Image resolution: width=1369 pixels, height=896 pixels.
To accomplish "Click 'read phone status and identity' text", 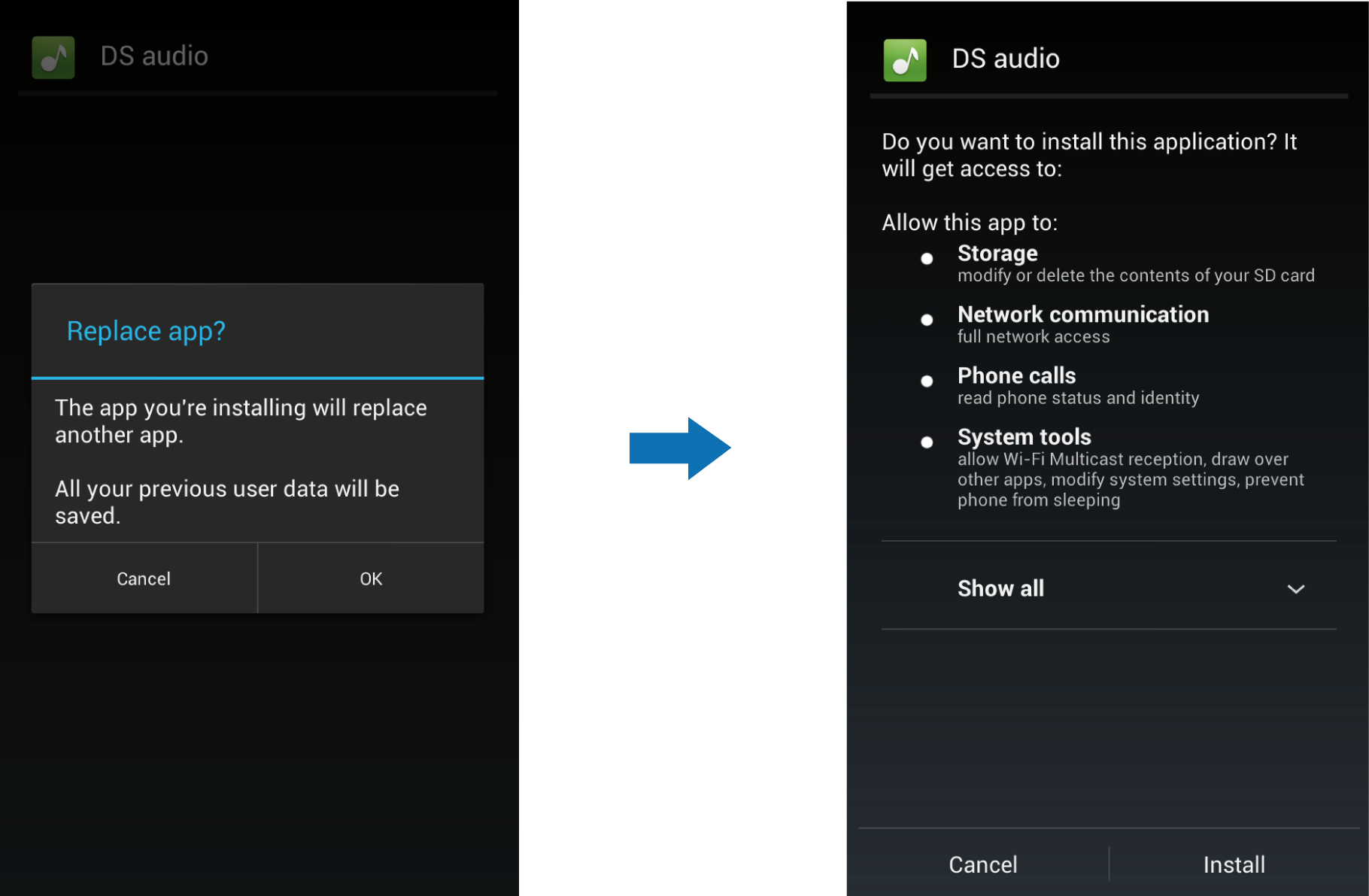I will 1078,398.
